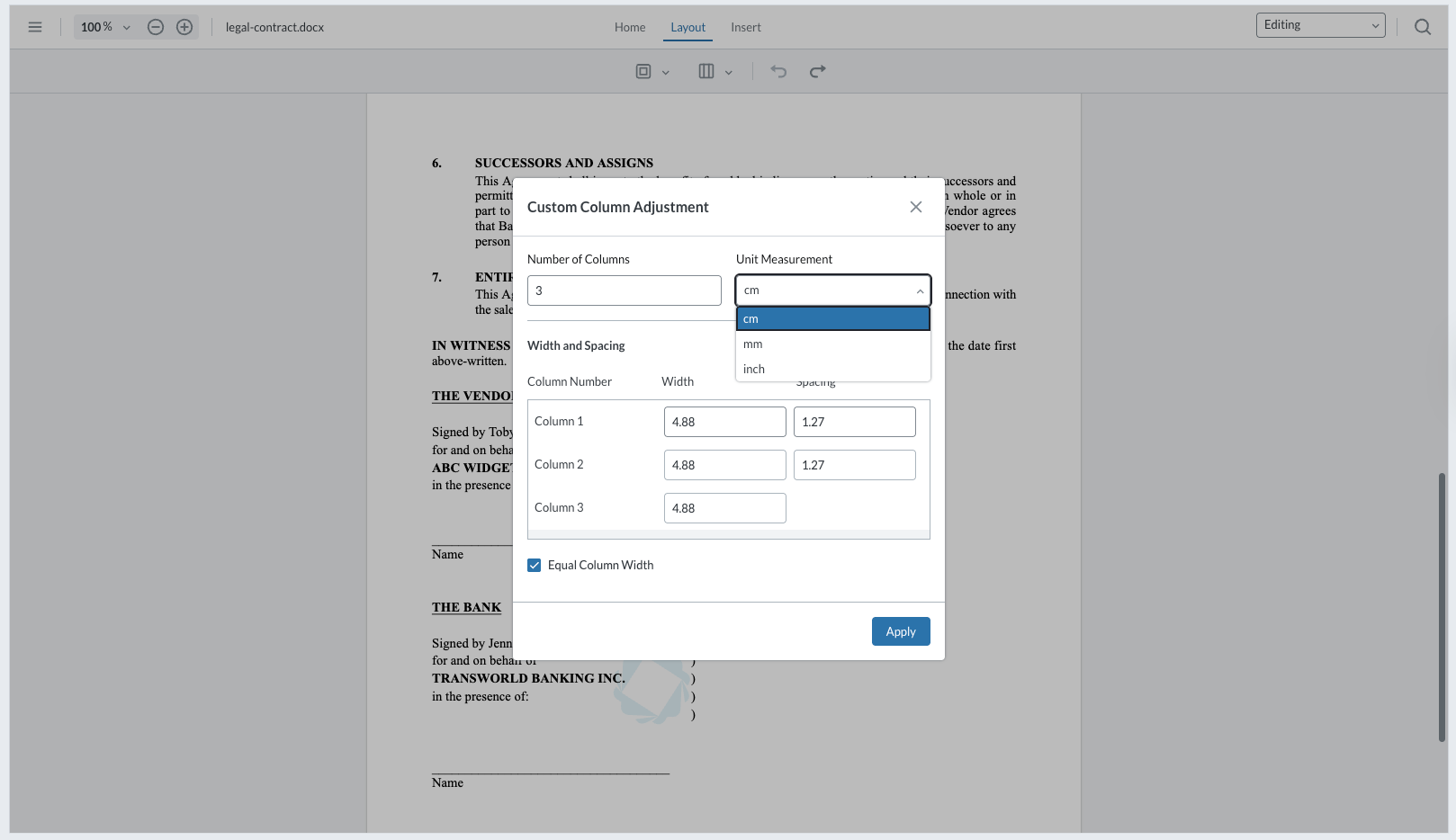Click the Column 2 spacing field

(x=855, y=465)
